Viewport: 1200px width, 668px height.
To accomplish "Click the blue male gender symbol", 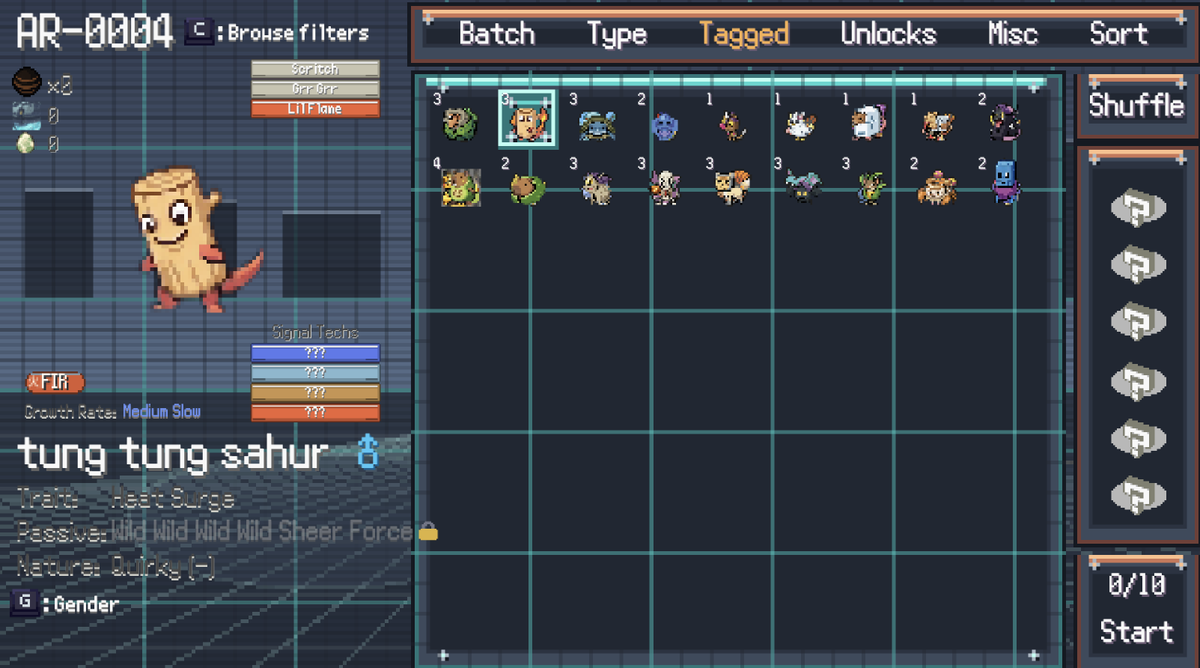I will point(368,453).
